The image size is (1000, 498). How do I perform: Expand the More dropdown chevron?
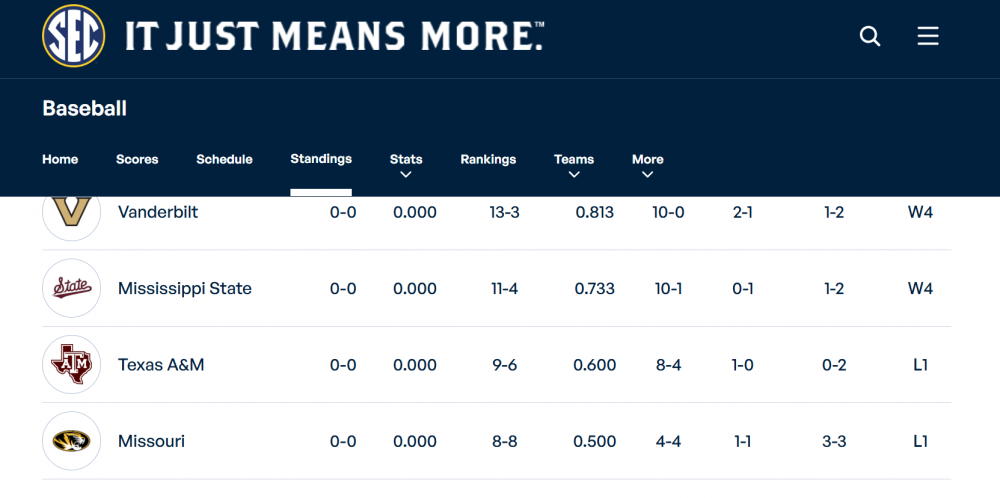point(647,175)
